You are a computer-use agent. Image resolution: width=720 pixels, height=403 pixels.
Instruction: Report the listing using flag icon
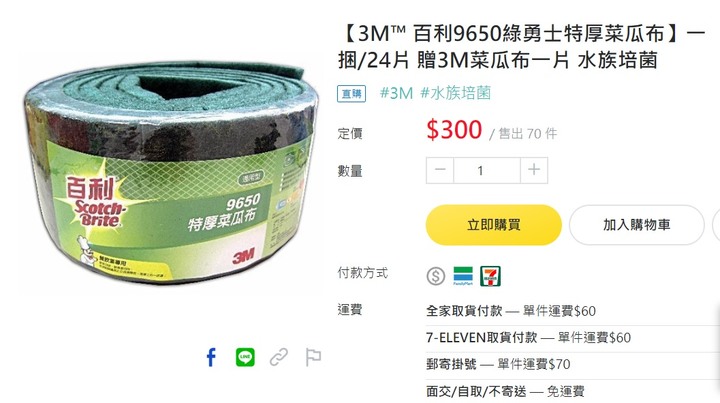[x=313, y=357]
